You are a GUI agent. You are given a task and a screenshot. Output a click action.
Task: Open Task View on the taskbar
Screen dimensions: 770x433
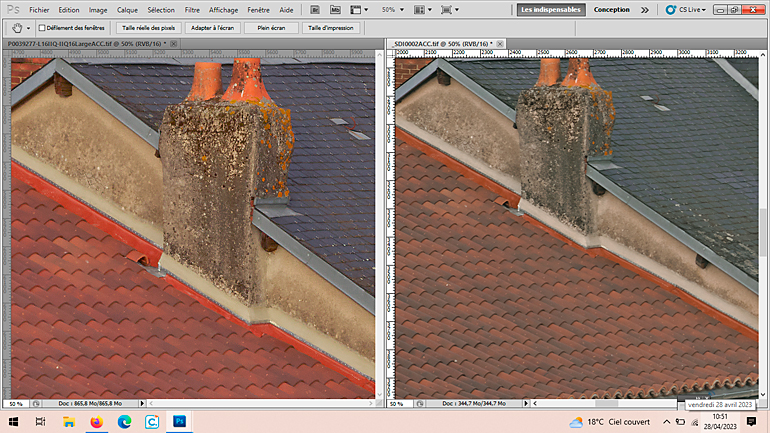40,422
